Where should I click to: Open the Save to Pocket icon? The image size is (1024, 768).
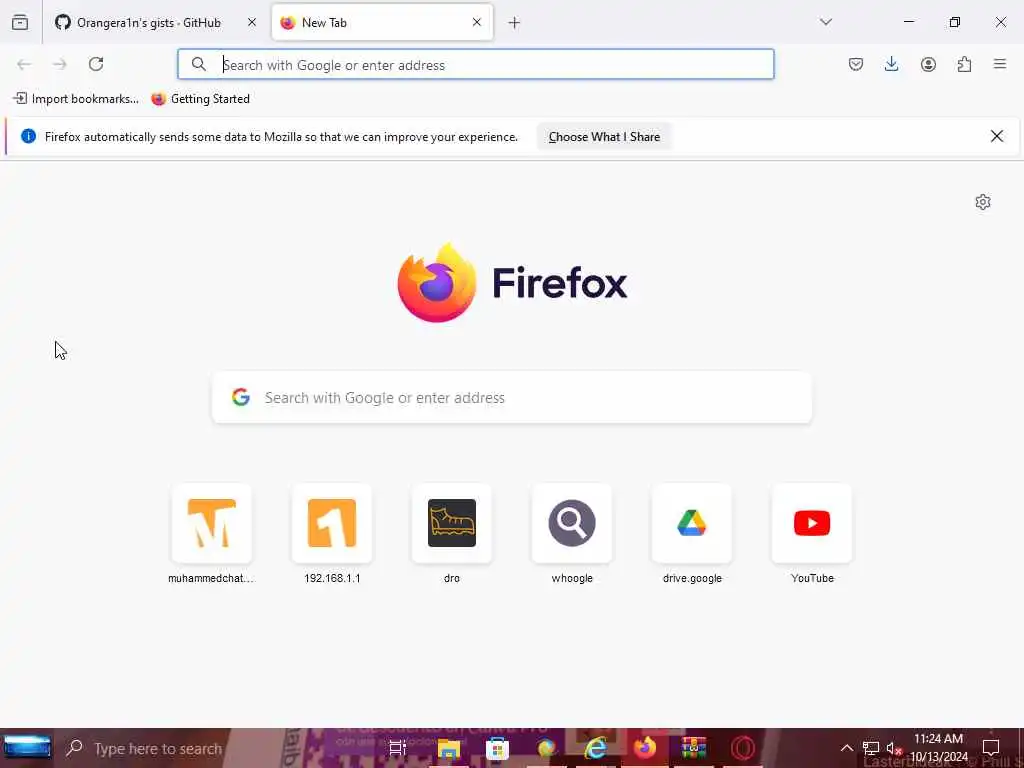point(856,64)
